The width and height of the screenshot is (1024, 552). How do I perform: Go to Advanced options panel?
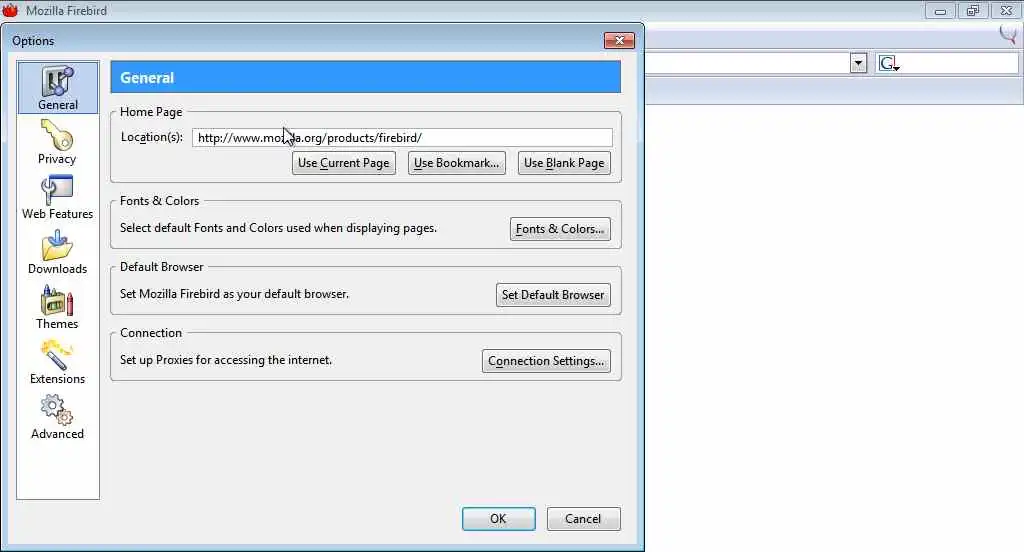pos(57,416)
